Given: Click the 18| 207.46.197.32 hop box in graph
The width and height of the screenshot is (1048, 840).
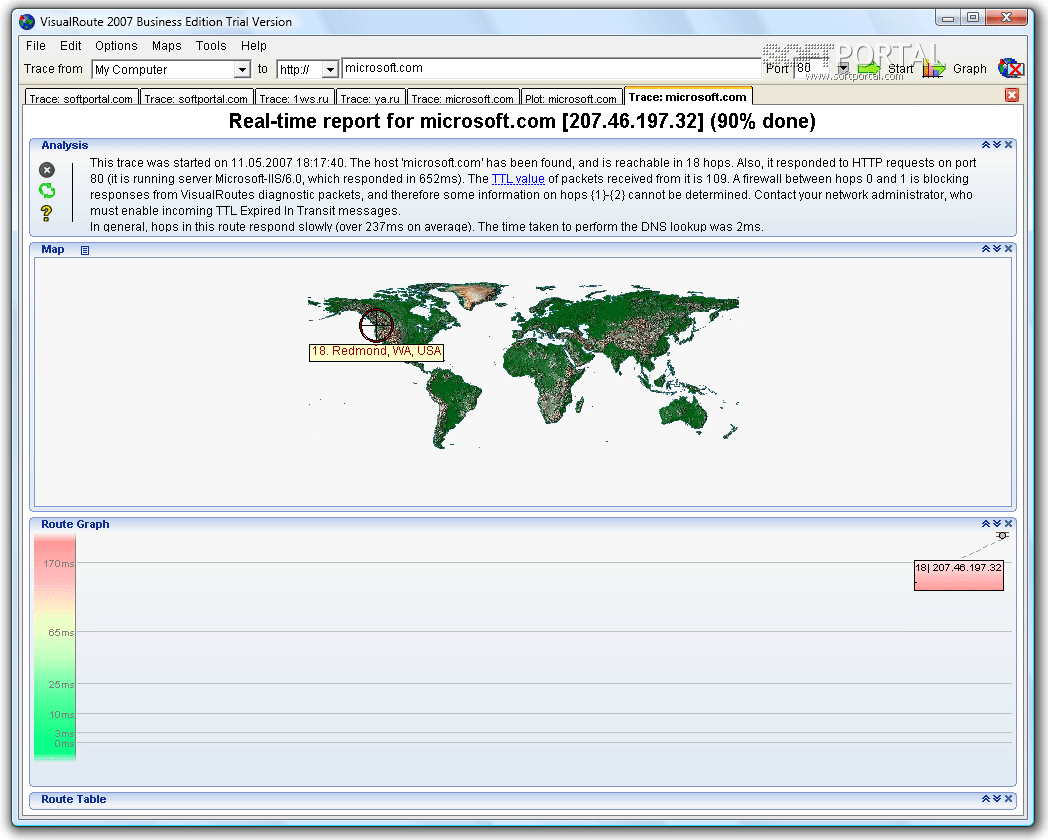Looking at the screenshot, I should 958,575.
